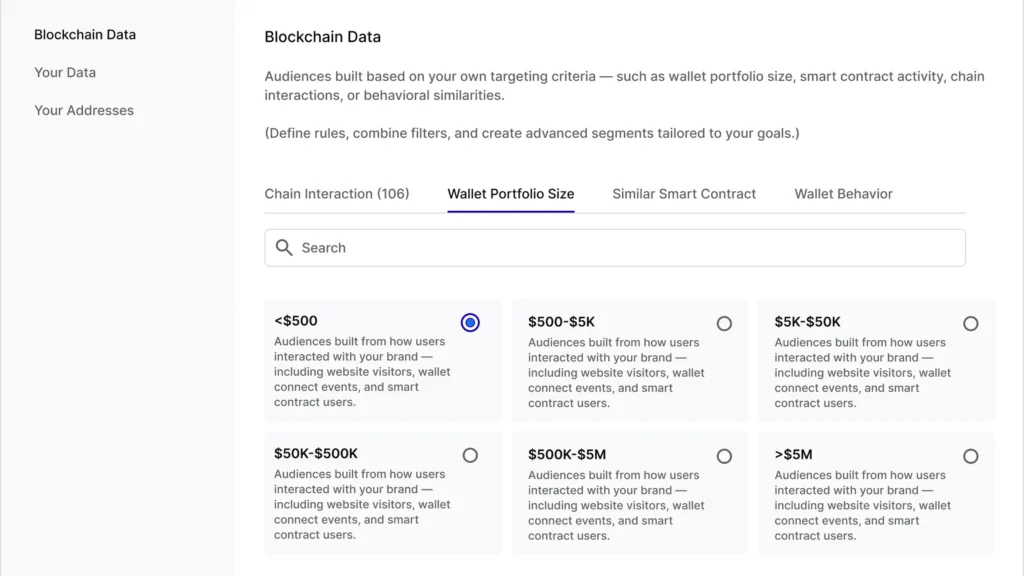Click the $500-$5K card description text

[616, 373]
